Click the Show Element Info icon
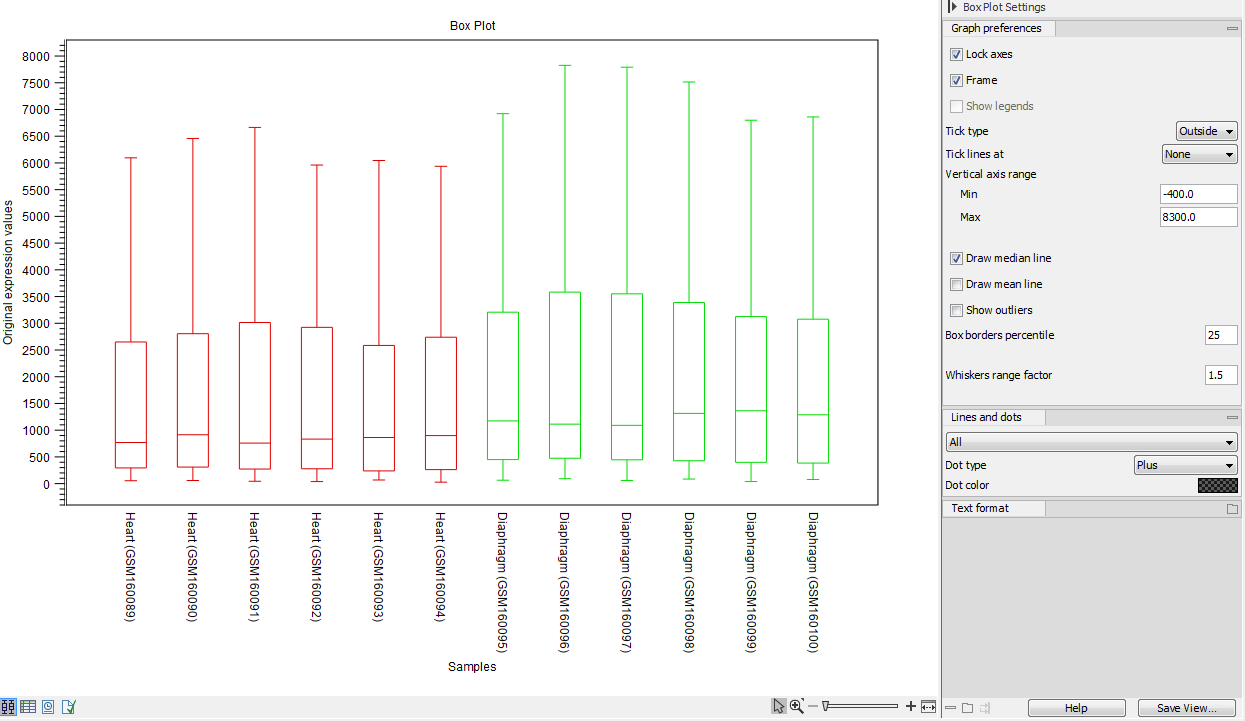The width and height of the screenshot is (1245, 721). (67, 707)
